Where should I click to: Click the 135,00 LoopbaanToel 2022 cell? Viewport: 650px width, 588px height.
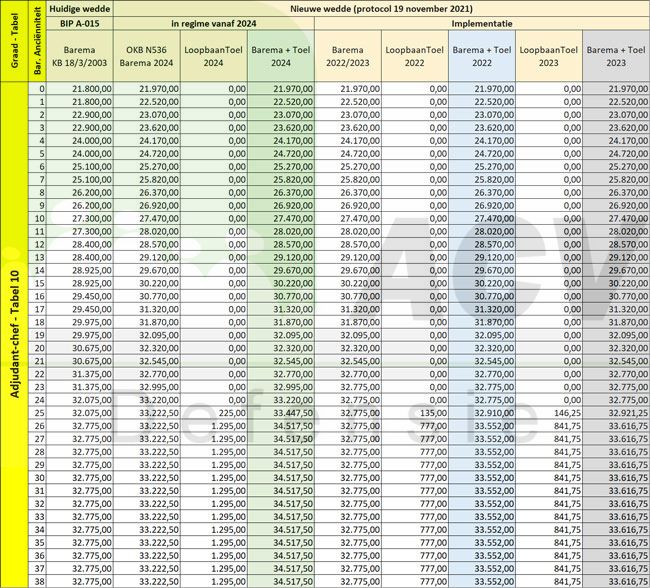click(415, 413)
